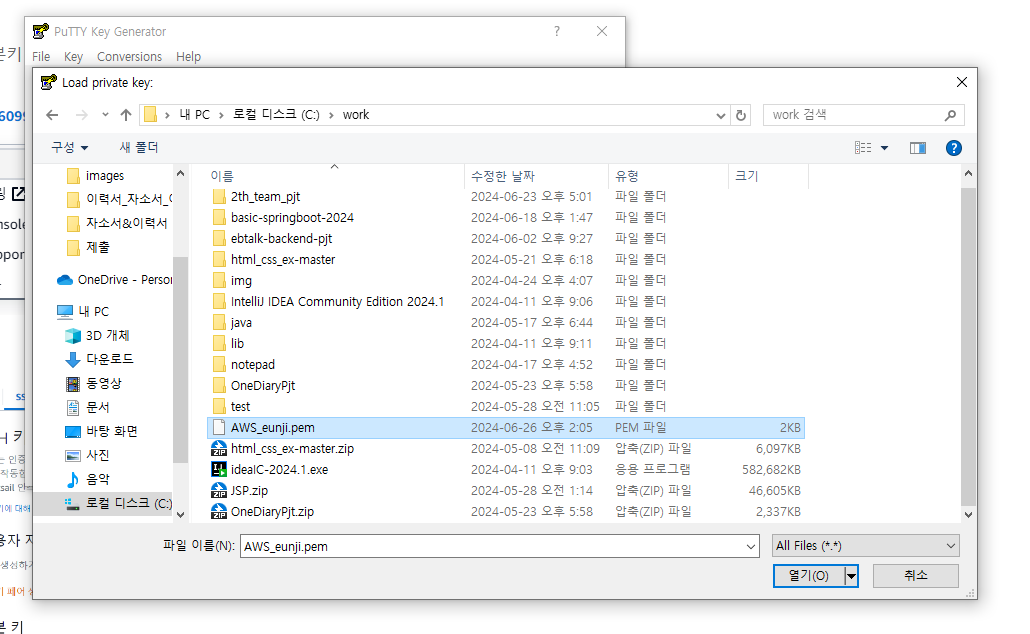This screenshot has width=1030, height=634.
Task: Sort files by 수정한 날짜 column
Action: point(536,176)
